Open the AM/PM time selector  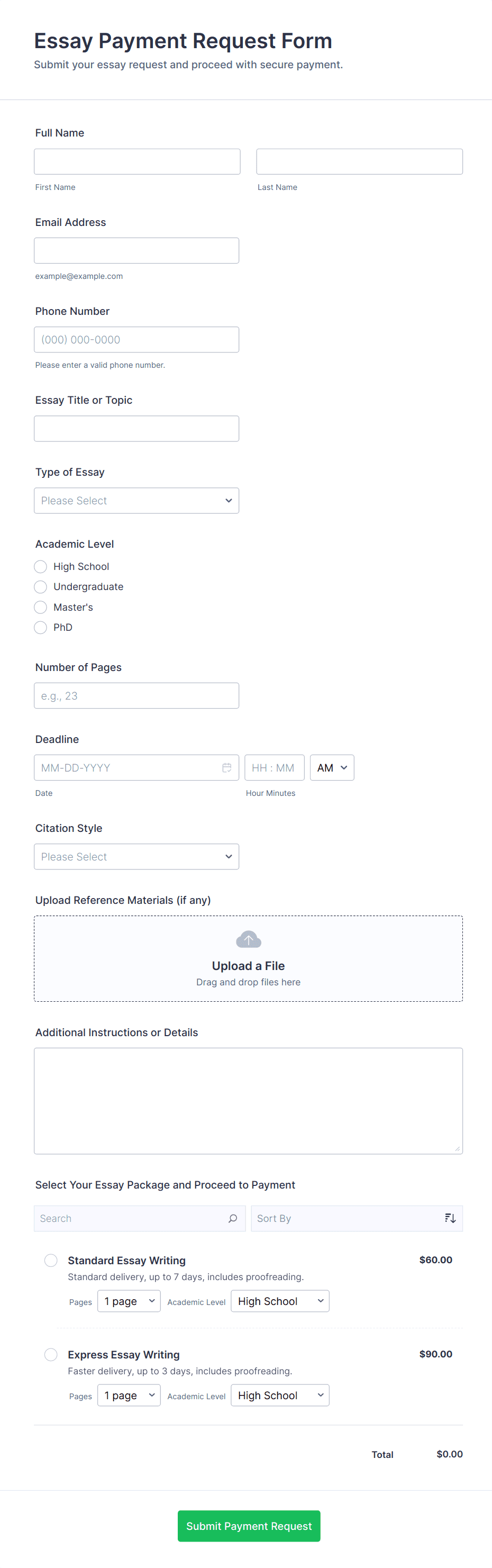pos(332,767)
